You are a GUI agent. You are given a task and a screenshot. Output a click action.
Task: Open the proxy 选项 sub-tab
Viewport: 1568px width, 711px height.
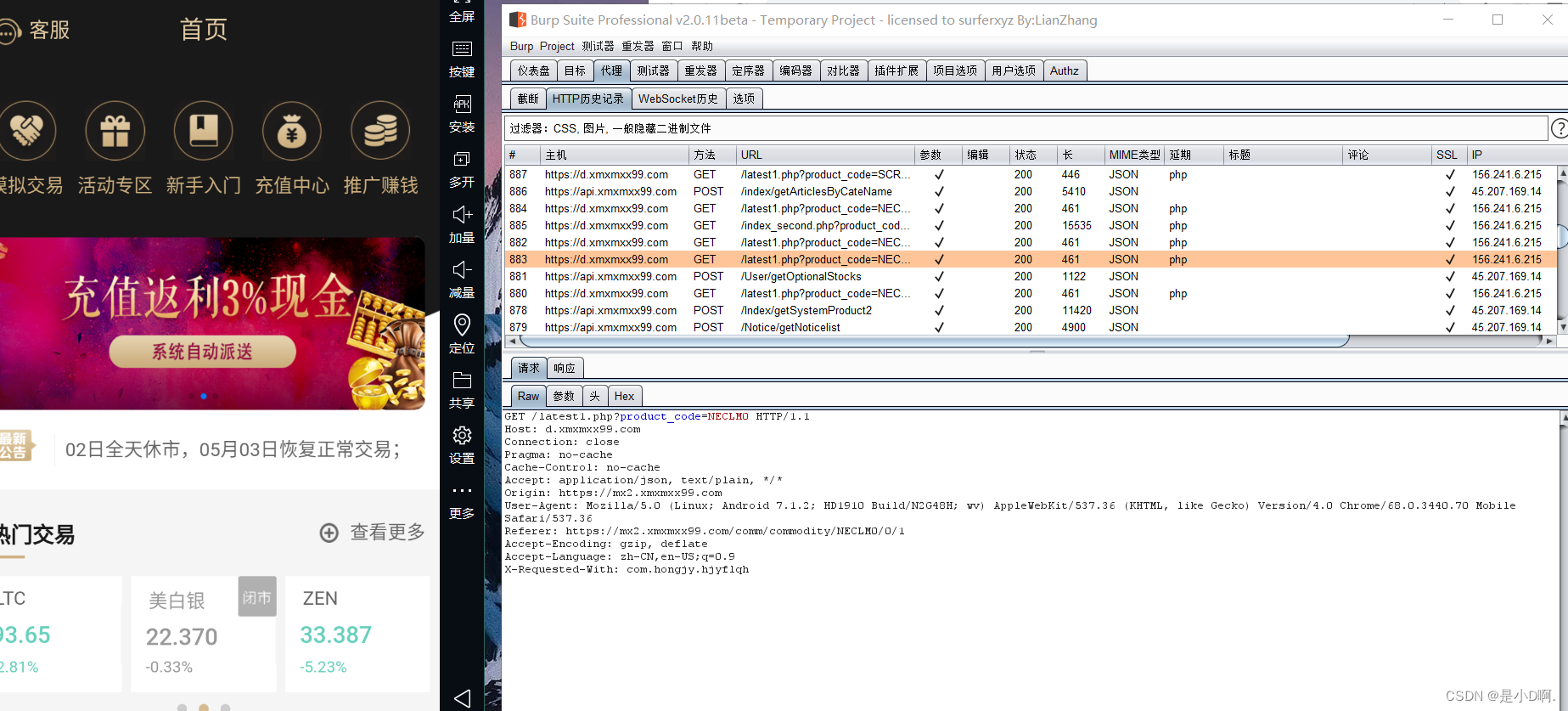(744, 99)
